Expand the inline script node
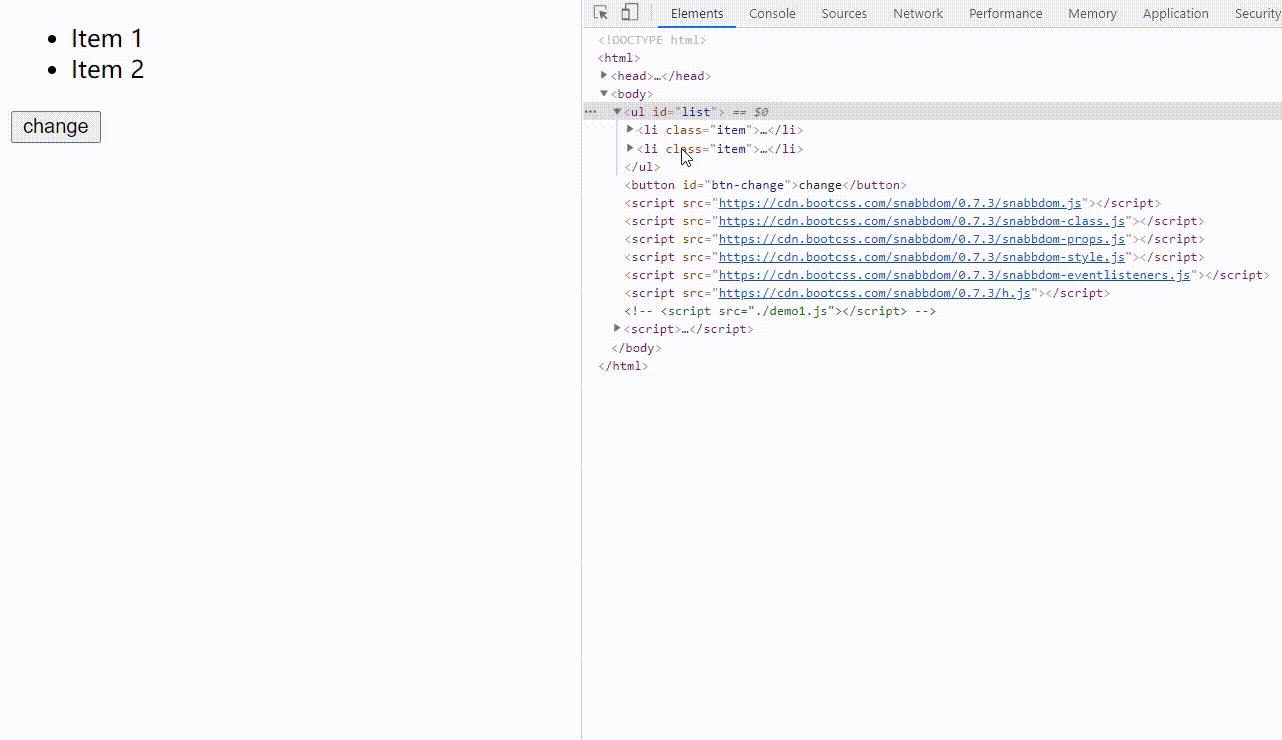 point(617,328)
